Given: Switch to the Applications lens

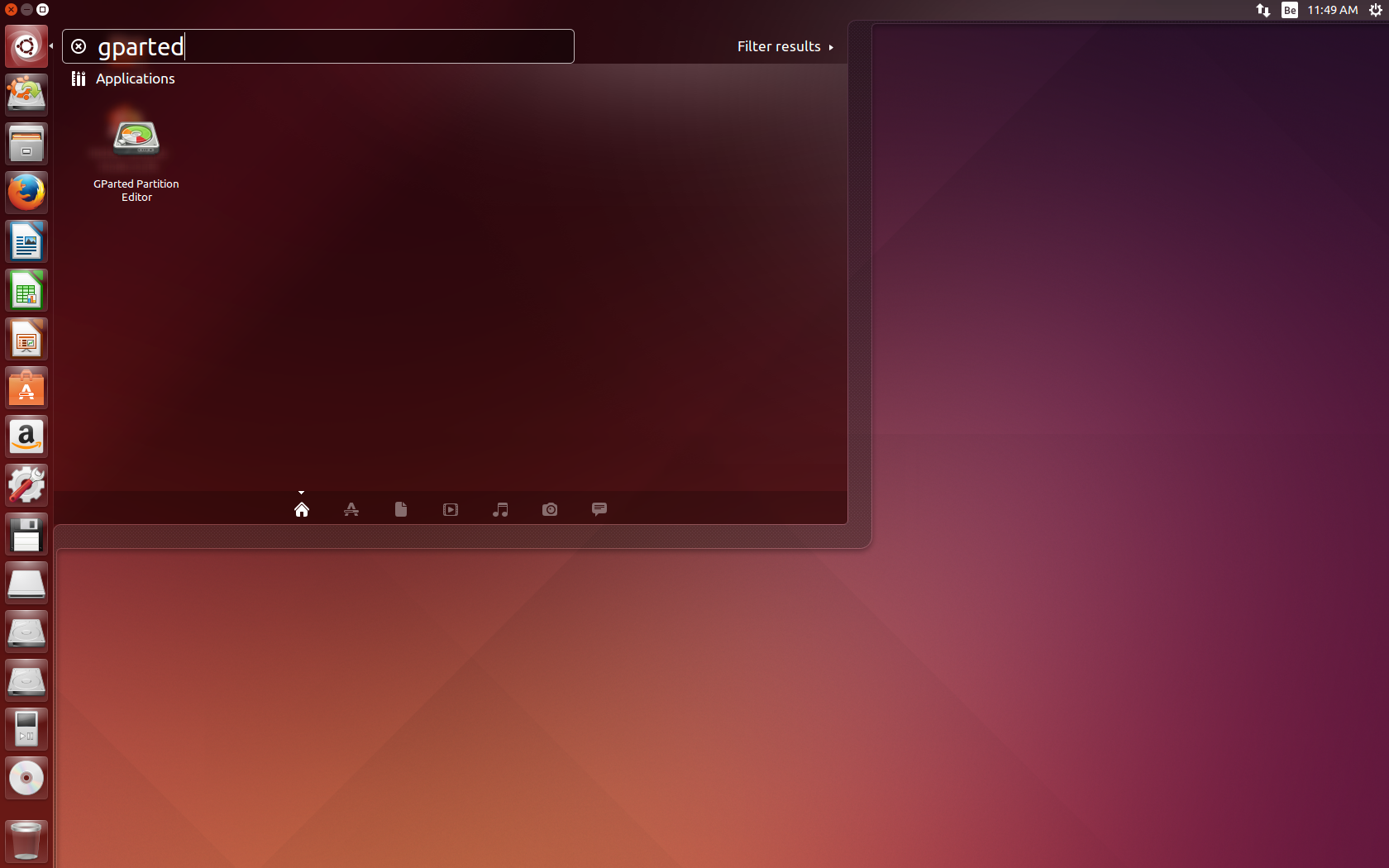Looking at the screenshot, I should click(351, 509).
